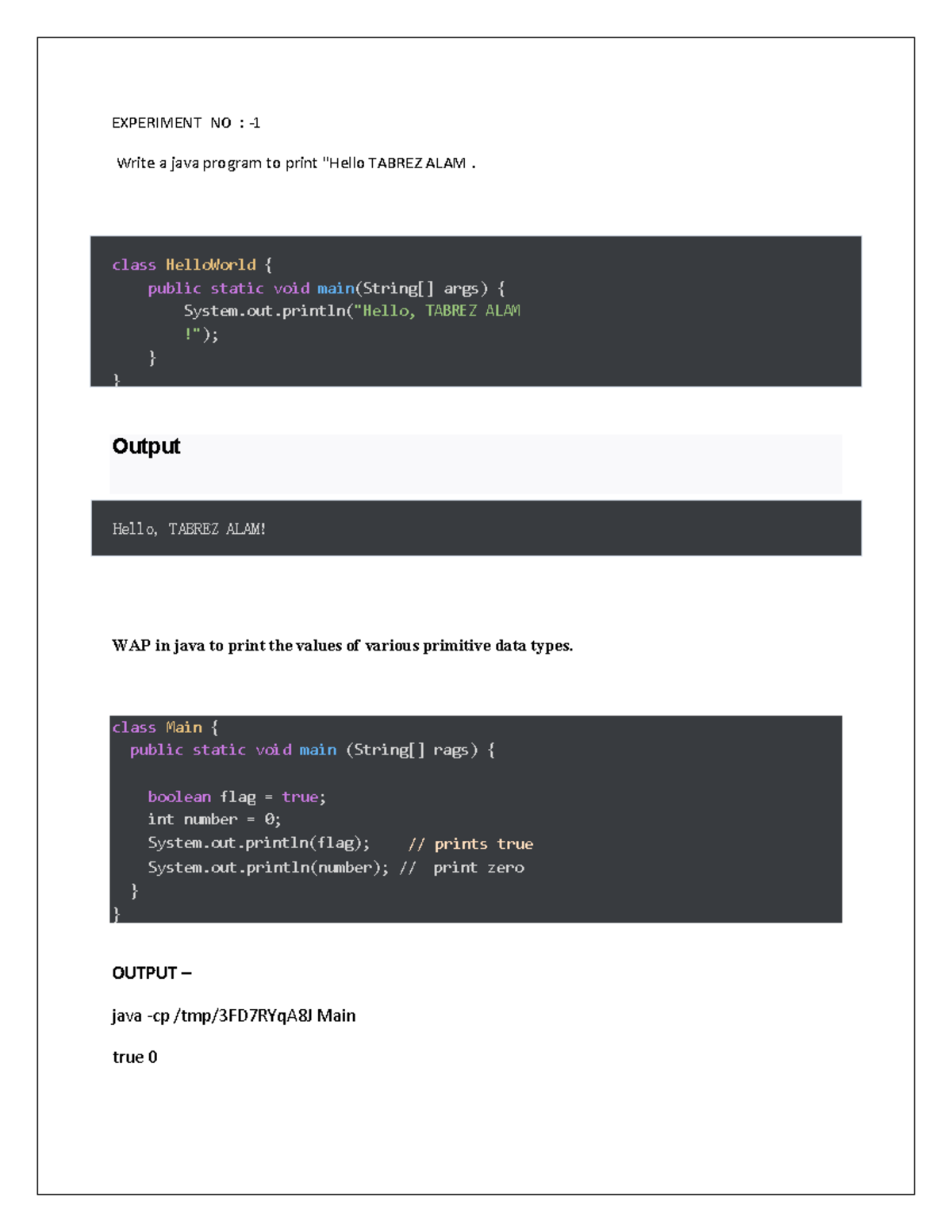Viewport: 952px width, 1232px height.
Task: Click the 'OUTPUT –' heading
Action: click(x=152, y=973)
